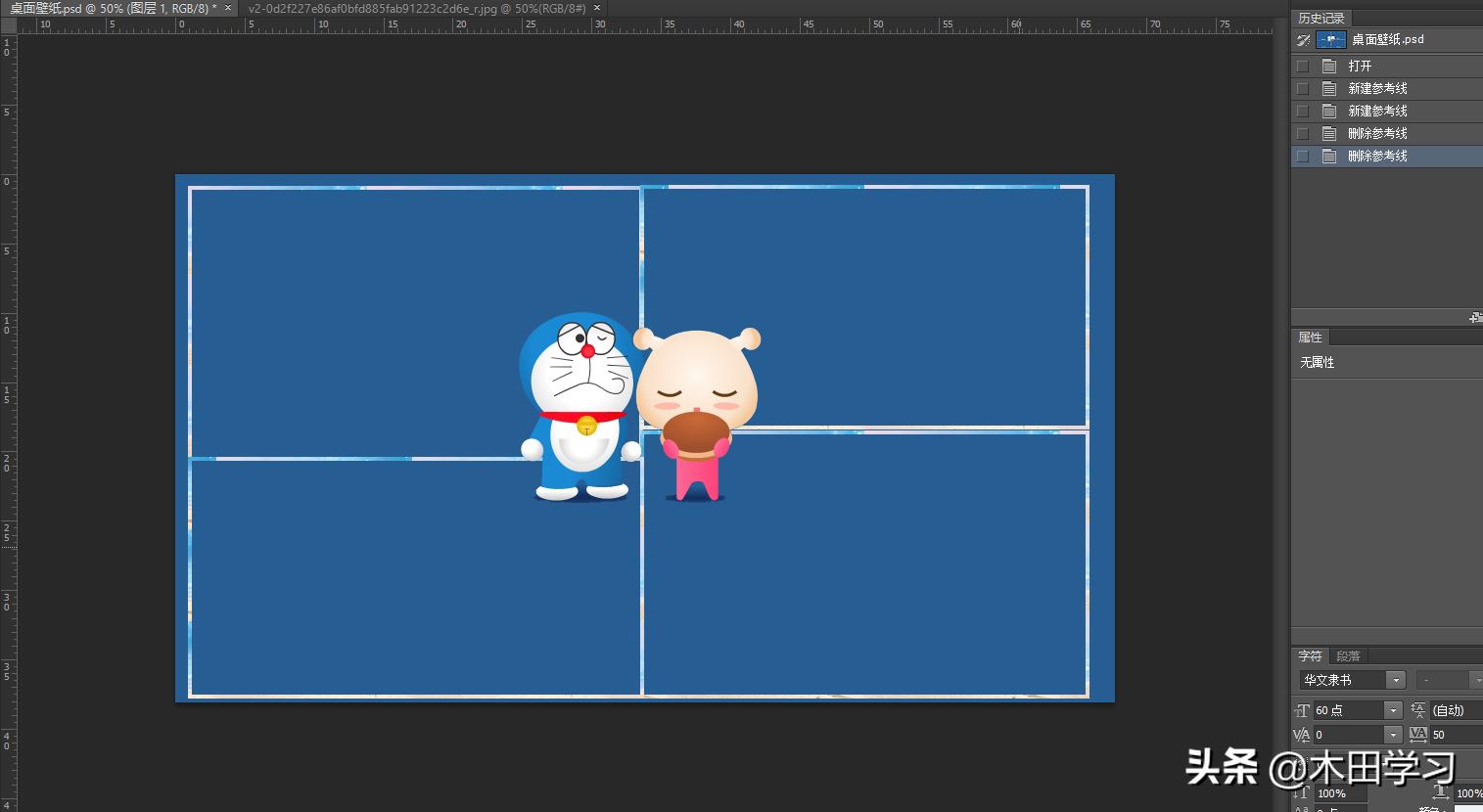Click the font size icon in Character panel

coord(1302,710)
